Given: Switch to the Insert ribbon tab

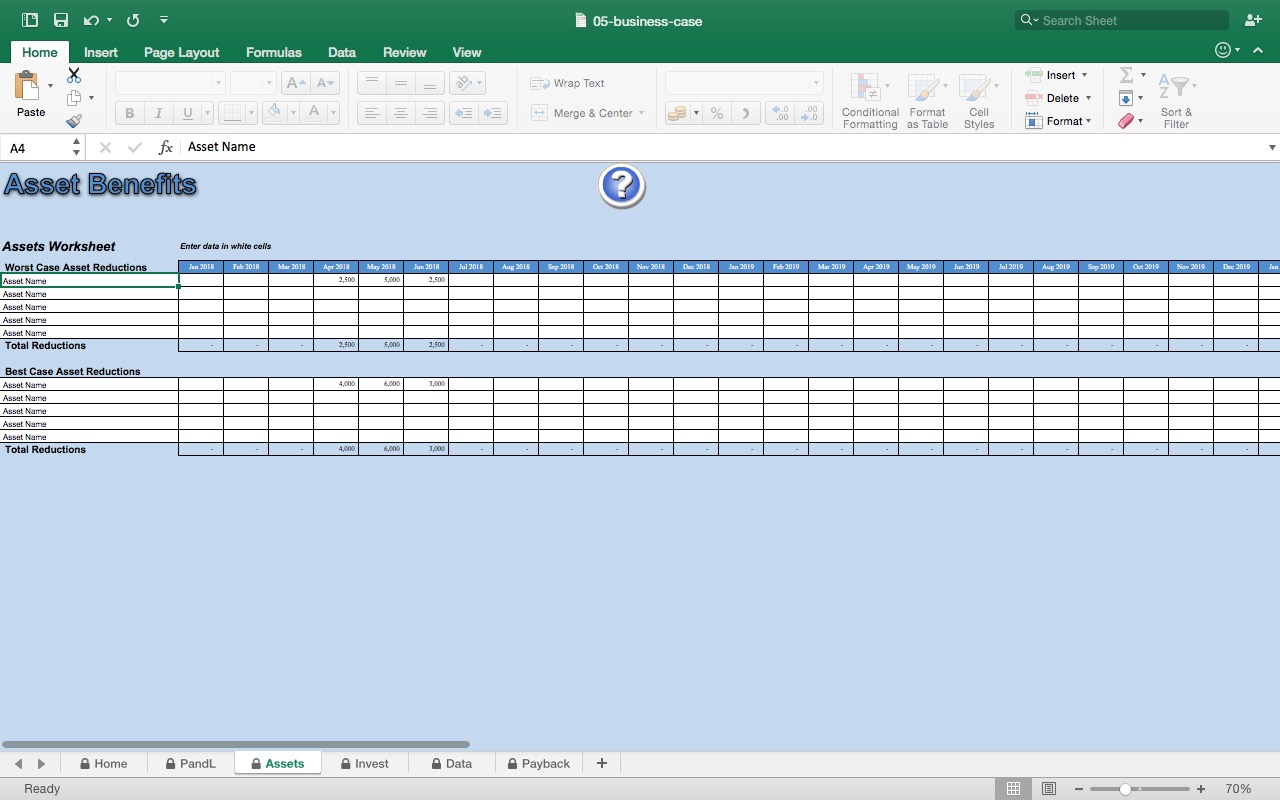Looking at the screenshot, I should pos(101,52).
